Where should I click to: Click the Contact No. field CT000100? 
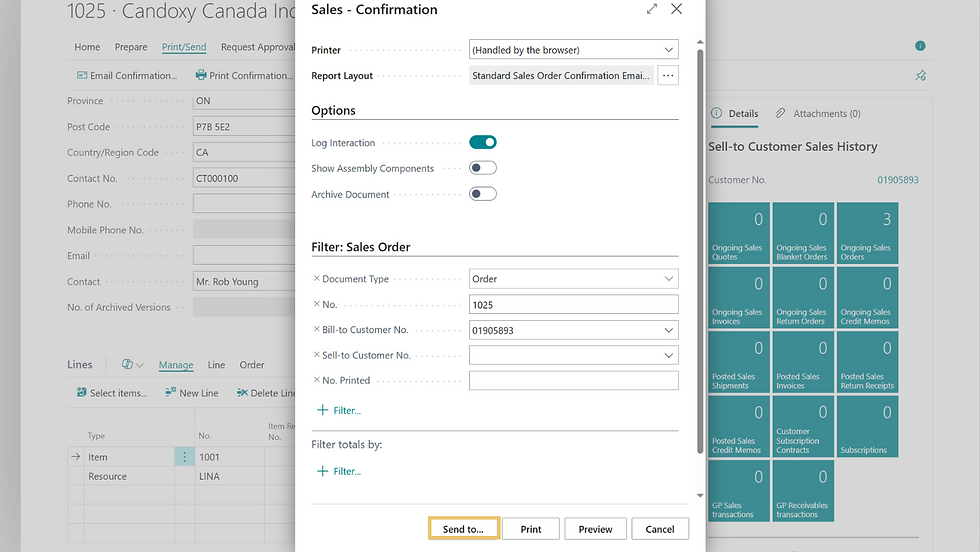[x=244, y=178]
